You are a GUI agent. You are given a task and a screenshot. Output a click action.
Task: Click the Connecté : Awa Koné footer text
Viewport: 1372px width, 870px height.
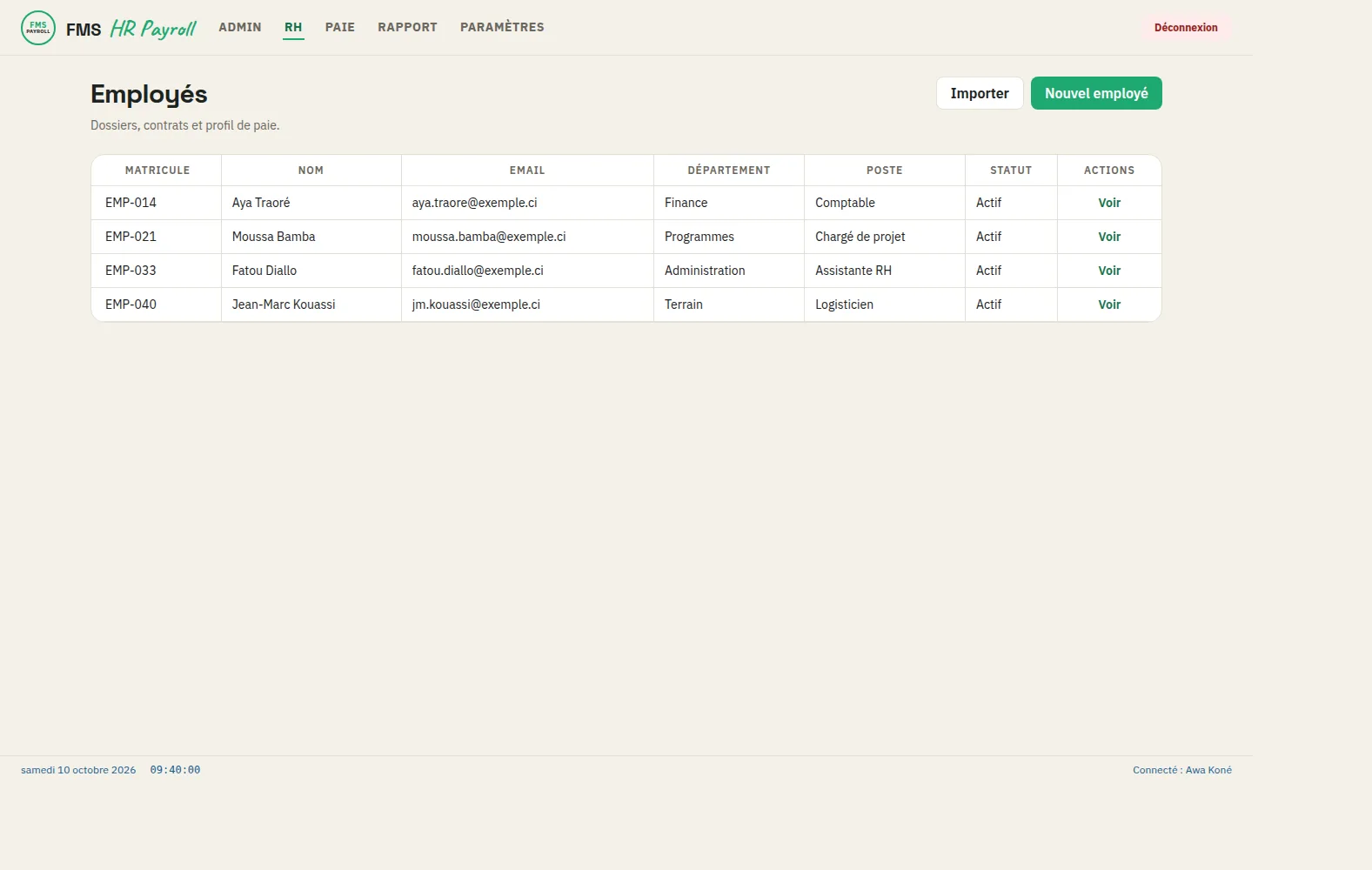[1182, 770]
